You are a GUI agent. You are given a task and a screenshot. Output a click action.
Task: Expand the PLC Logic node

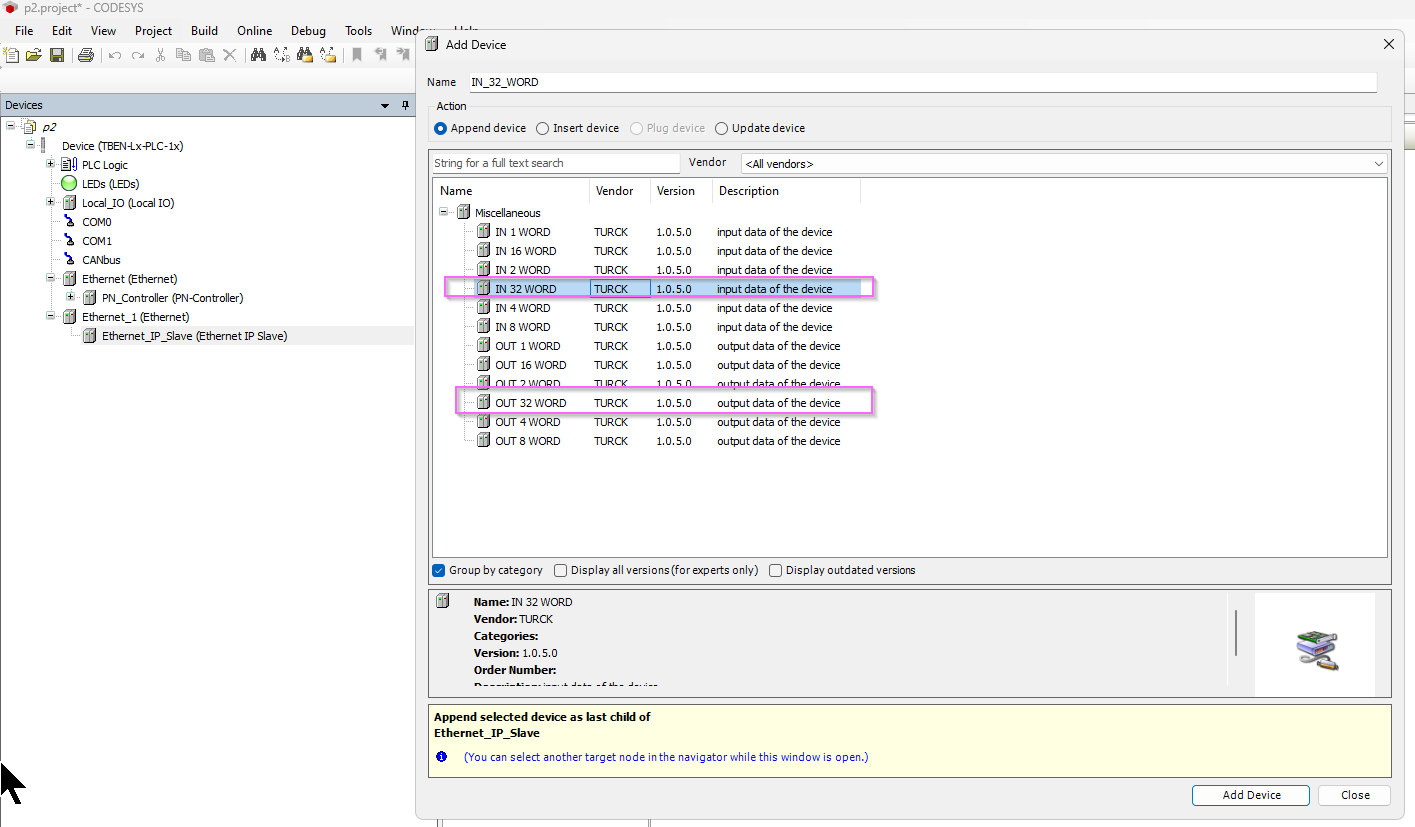coord(51,164)
